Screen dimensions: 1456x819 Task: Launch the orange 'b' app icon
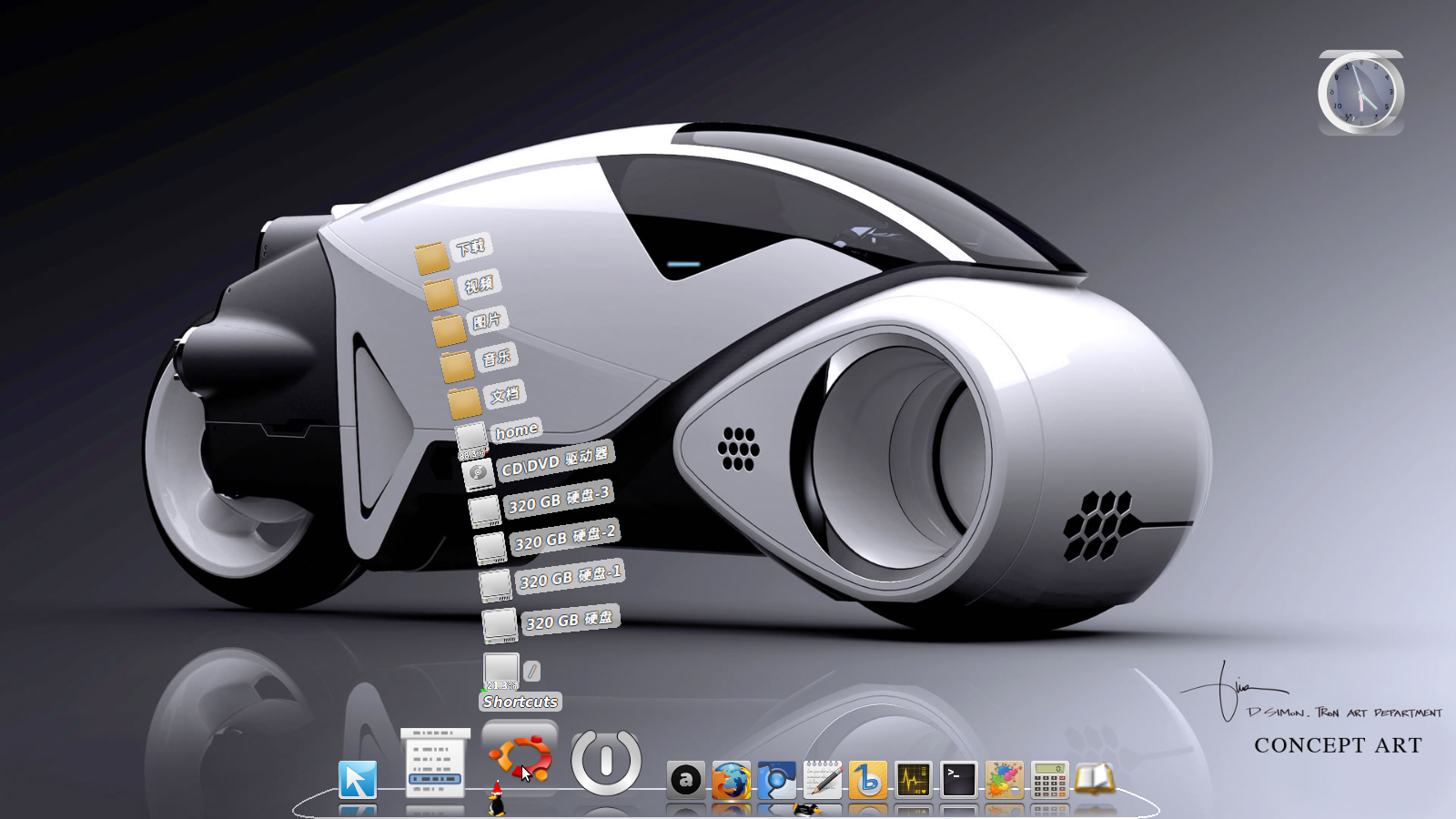coord(868,780)
